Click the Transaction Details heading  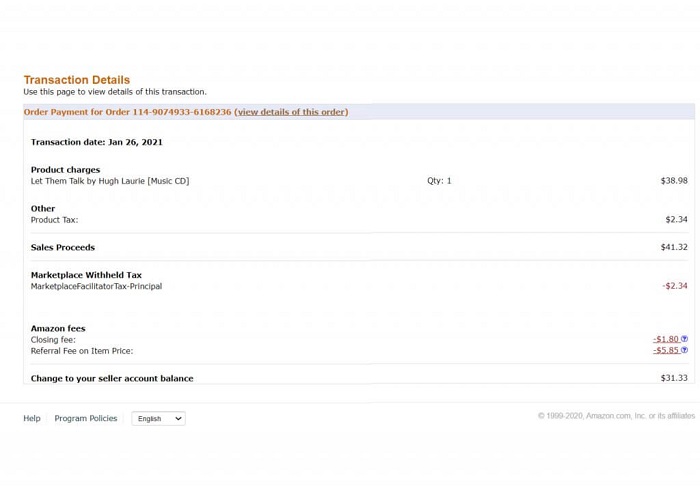pos(76,80)
